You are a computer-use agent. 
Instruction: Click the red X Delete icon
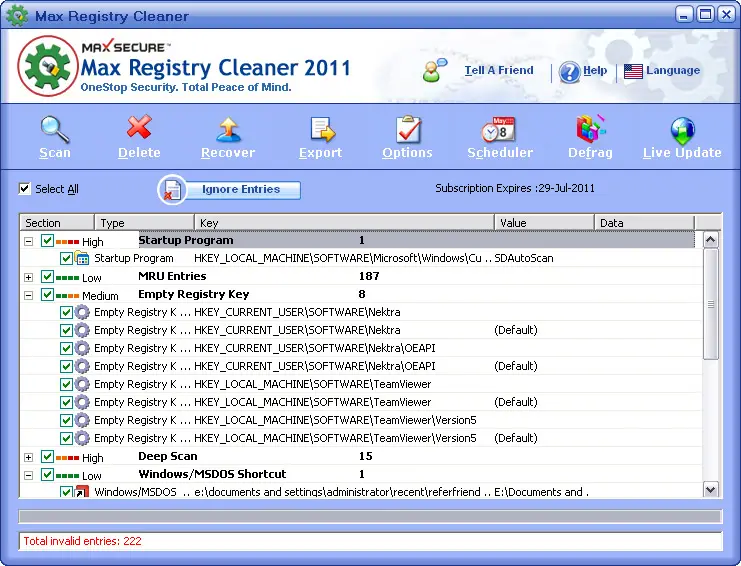(x=139, y=127)
